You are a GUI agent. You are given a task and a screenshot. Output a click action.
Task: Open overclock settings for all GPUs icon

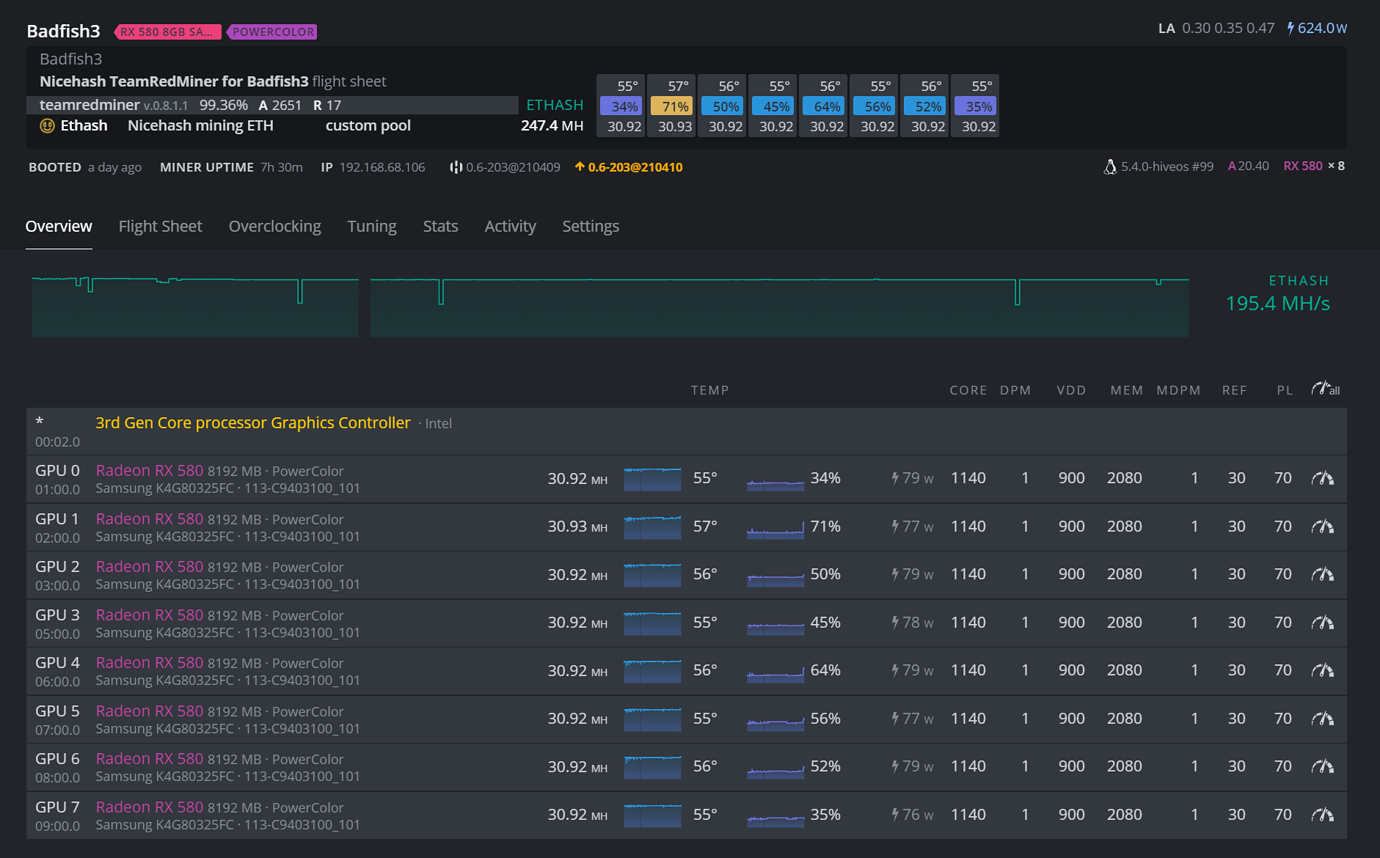pyautogui.click(x=1325, y=389)
